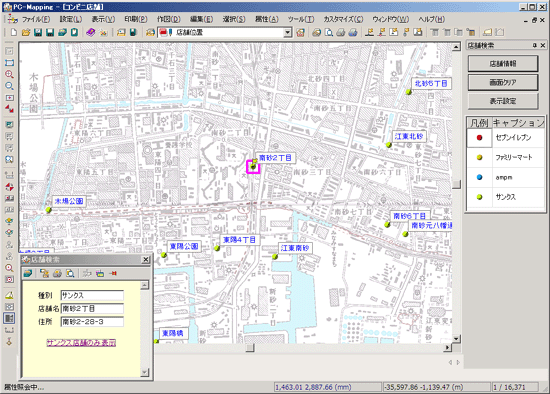The image size is (550, 394).
Task: Click the 東陽橋 store label on map
Action: [x=173, y=333]
